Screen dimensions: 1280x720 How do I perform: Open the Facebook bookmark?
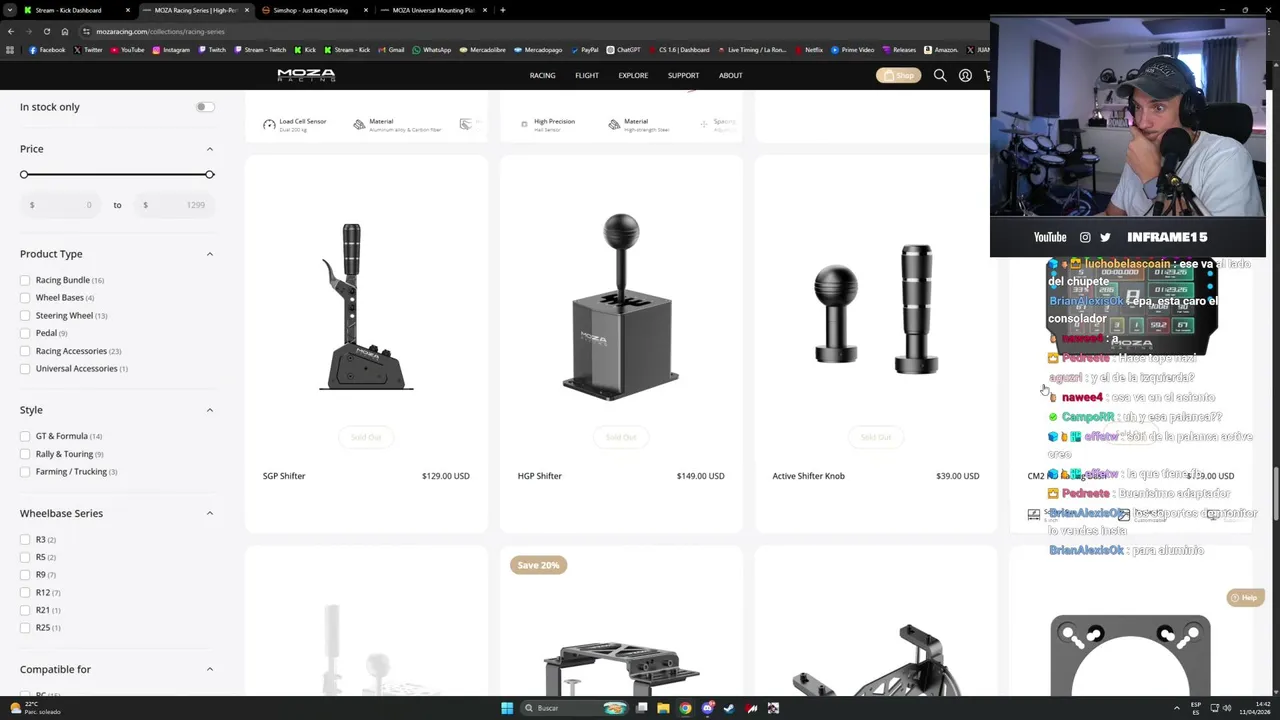[x=47, y=50]
